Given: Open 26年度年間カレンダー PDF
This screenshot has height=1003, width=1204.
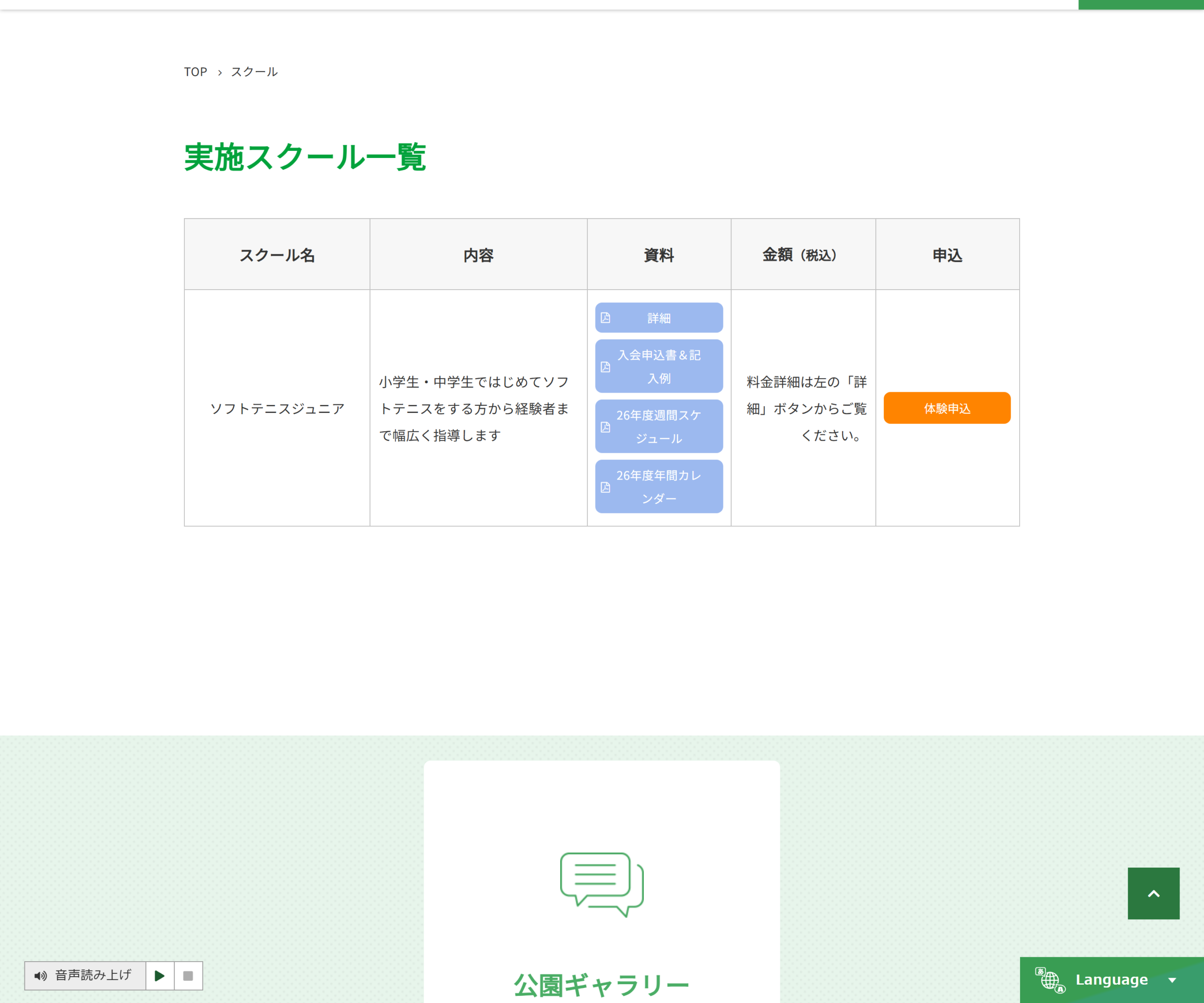Looking at the screenshot, I should (659, 487).
